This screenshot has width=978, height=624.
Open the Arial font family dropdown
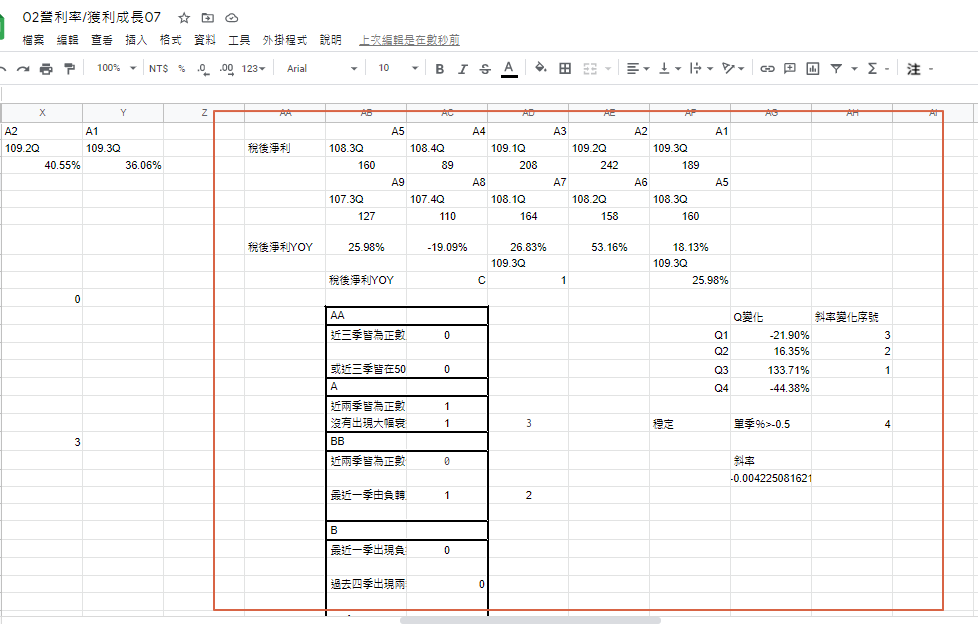(321, 69)
